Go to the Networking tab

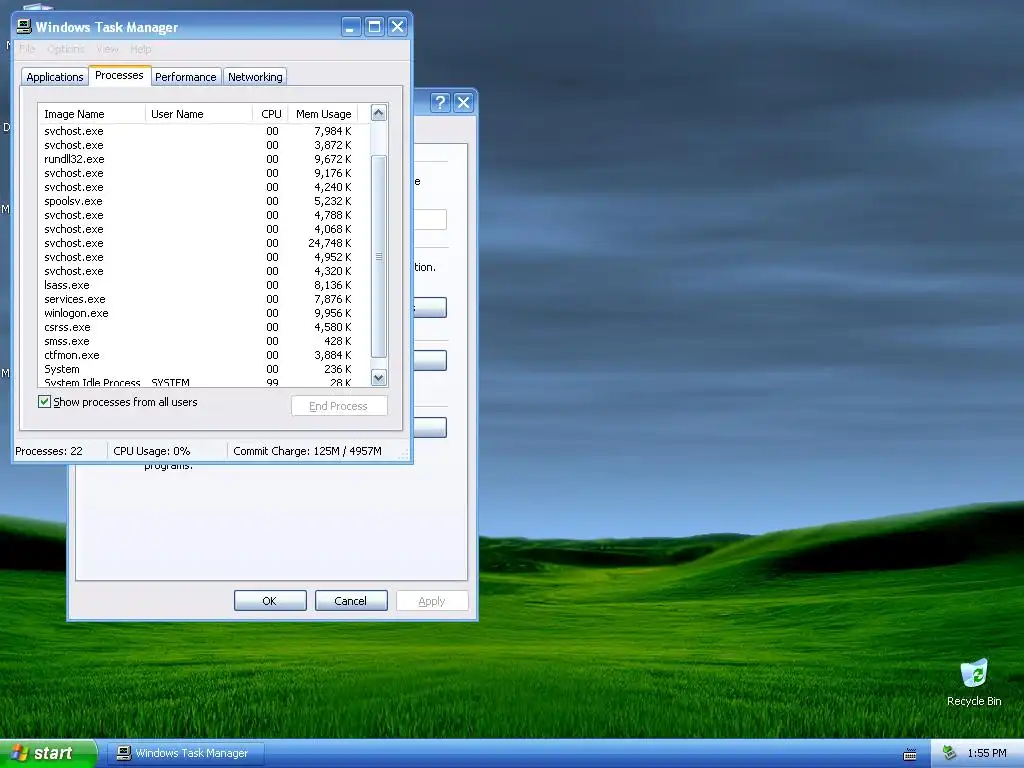click(x=255, y=76)
